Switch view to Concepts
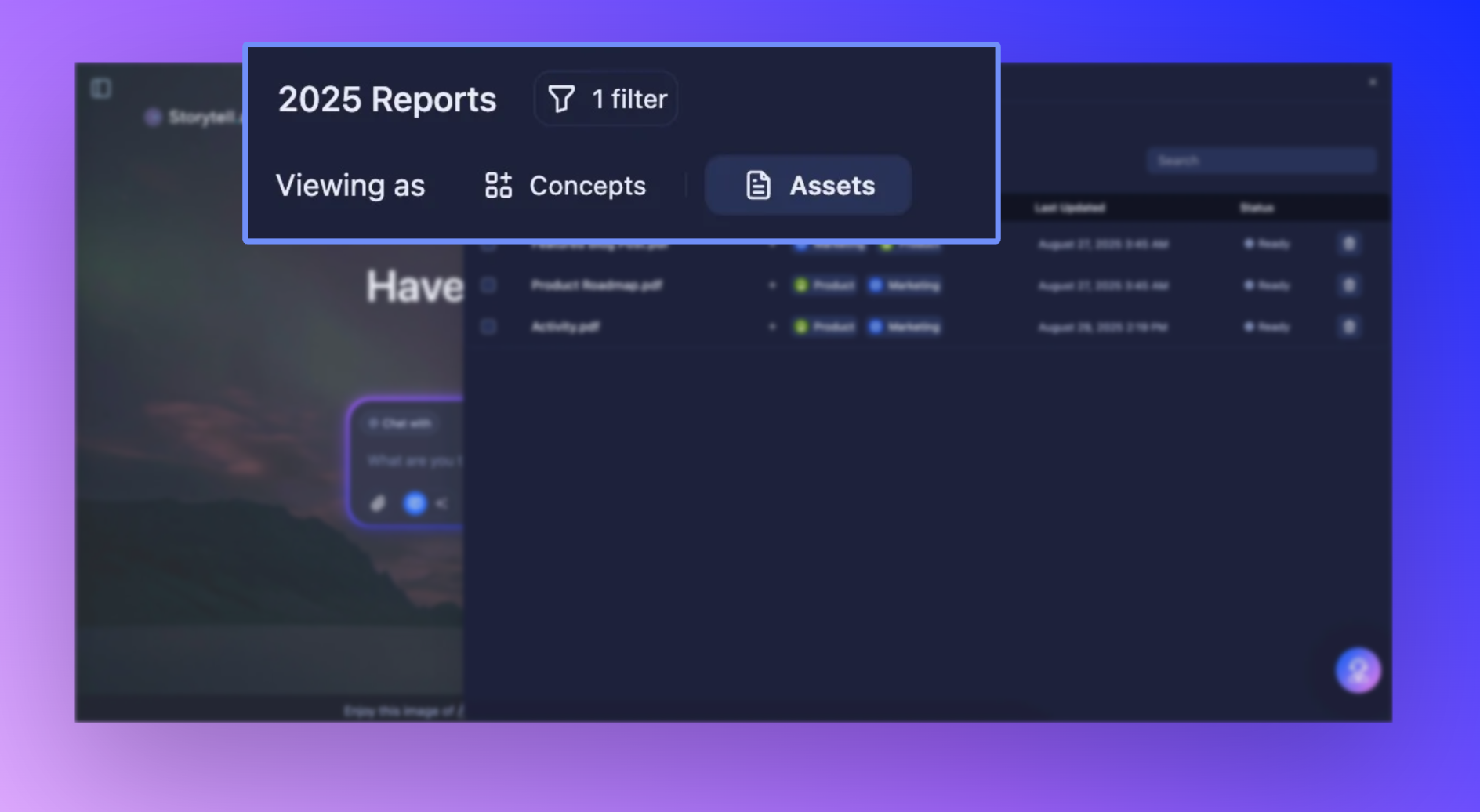The width and height of the screenshot is (1480, 812). pyautogui.click(x=565, y=186)
